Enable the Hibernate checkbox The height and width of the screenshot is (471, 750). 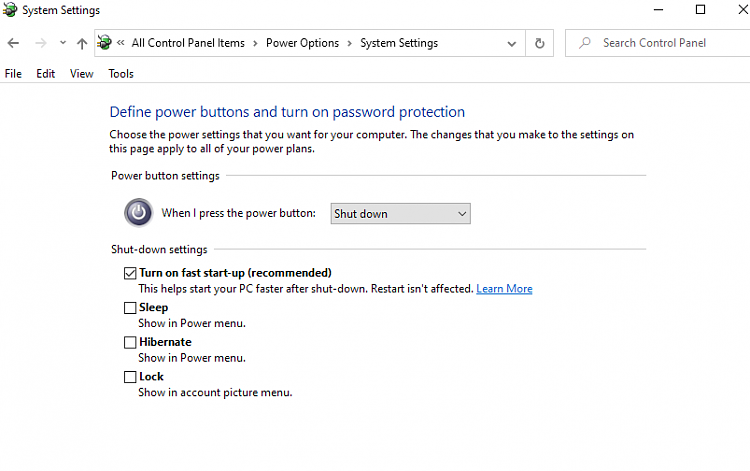click(x=130, y=342)
